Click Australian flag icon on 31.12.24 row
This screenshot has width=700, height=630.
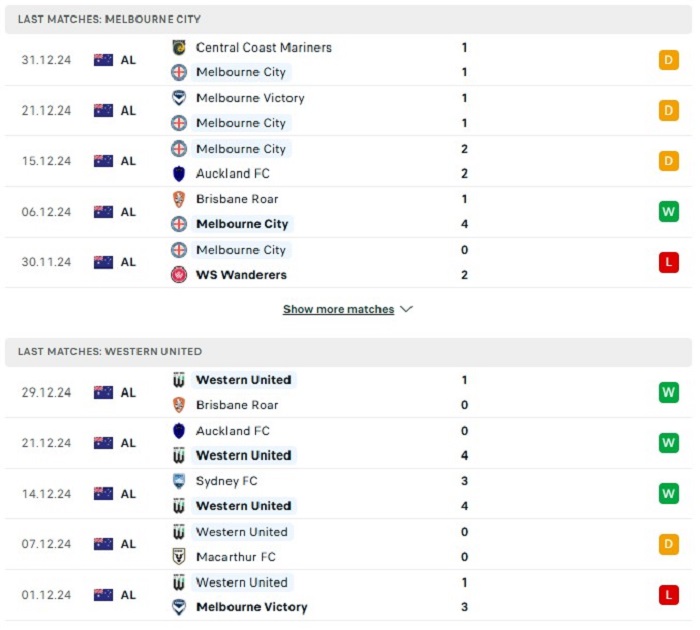click(104, 60)
